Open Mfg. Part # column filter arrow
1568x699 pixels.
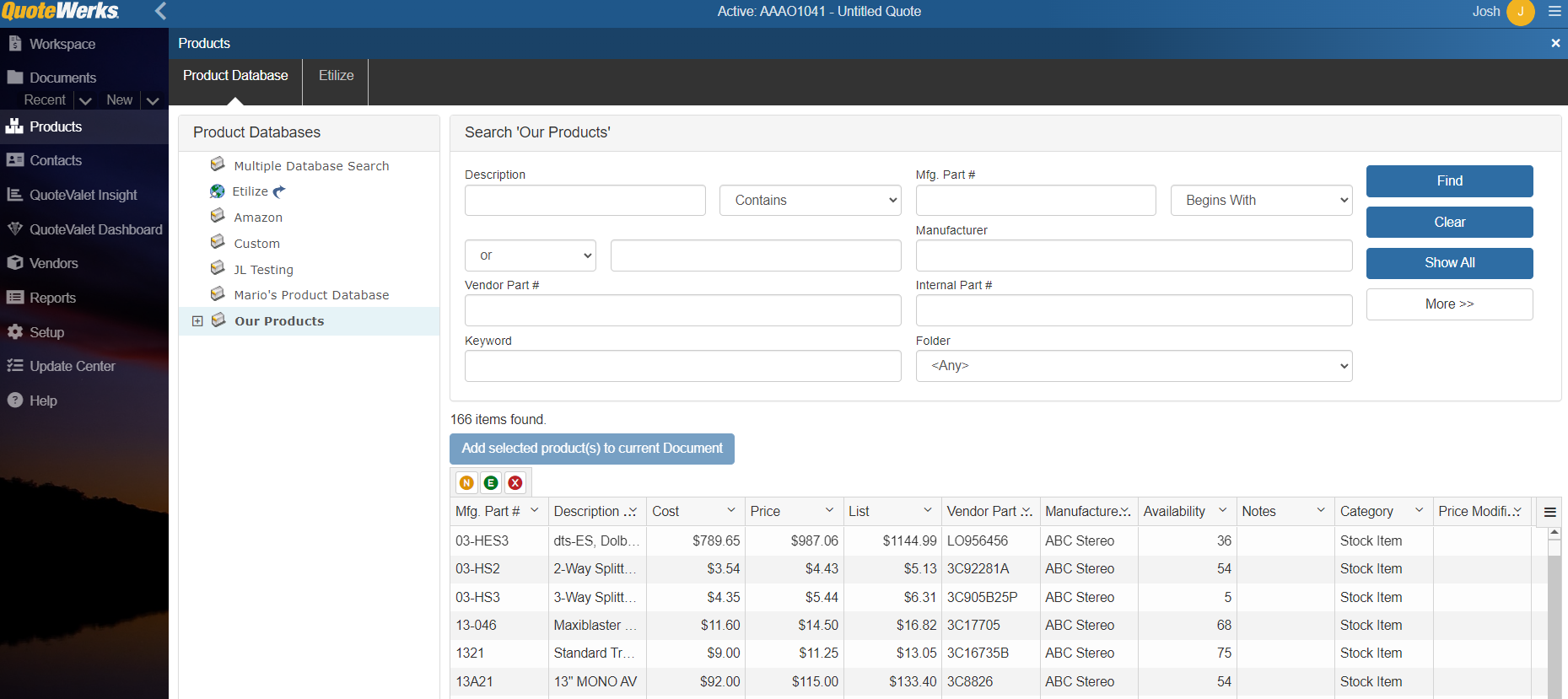point(535,510)
